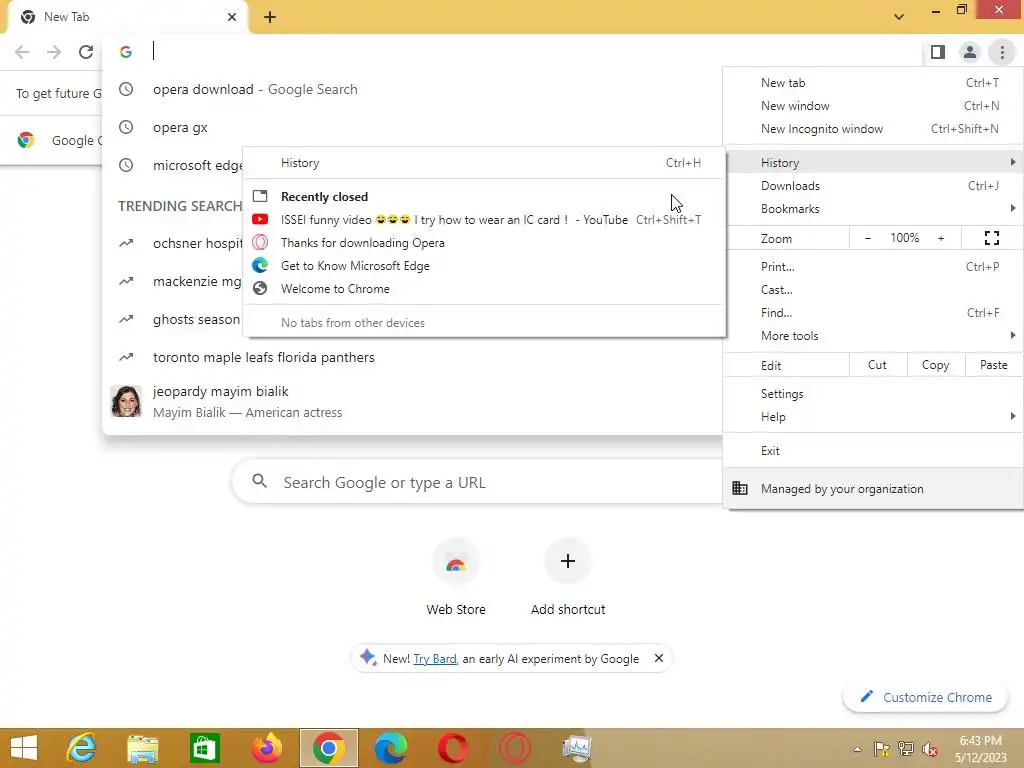1024x768 pixels.
Task: Expand the Help submenu
Action: point(873,417)
